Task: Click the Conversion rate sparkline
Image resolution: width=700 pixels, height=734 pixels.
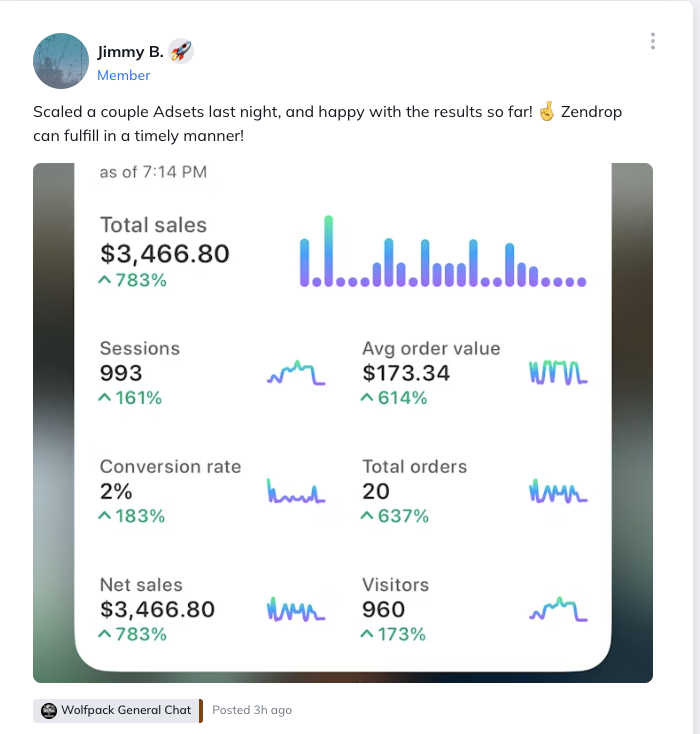Action: click(296, 491)
